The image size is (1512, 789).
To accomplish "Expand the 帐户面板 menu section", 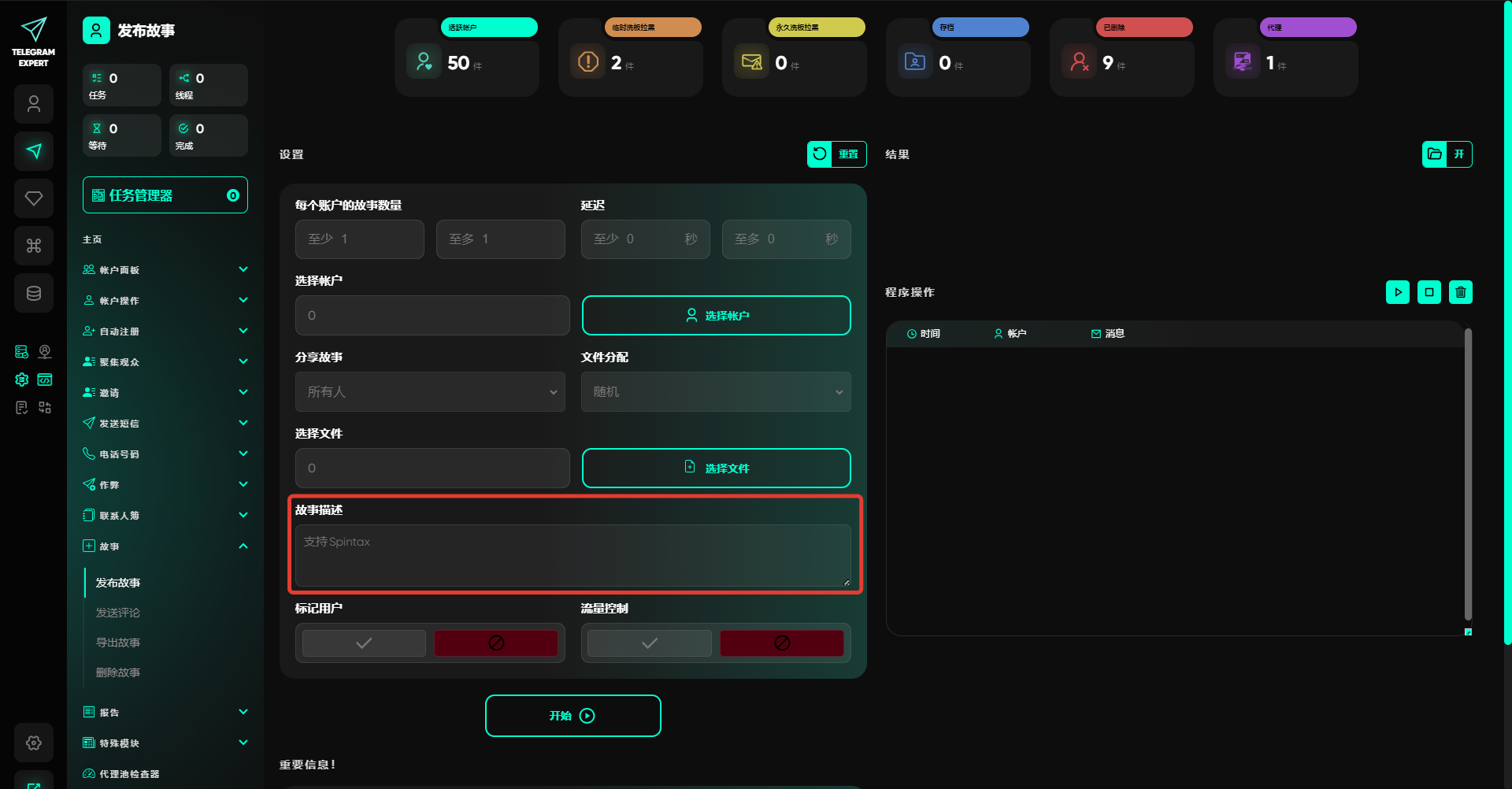I will (165, 270).
